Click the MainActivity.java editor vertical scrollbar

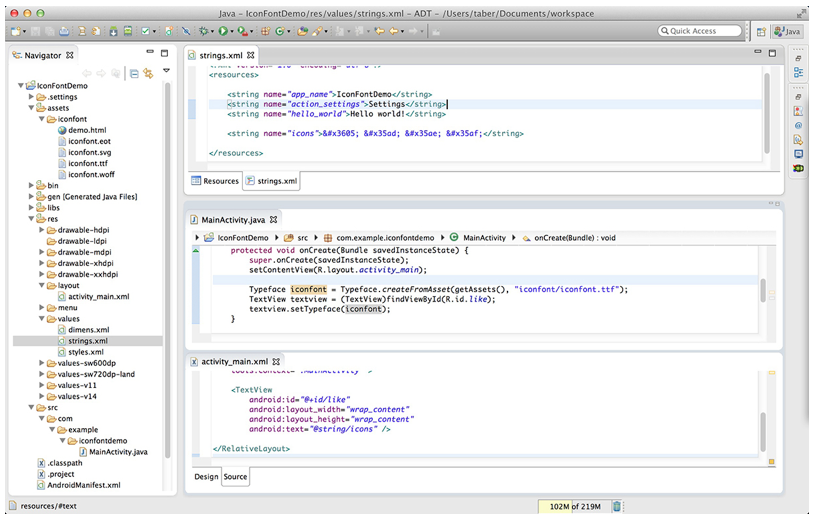click(763, 290)
